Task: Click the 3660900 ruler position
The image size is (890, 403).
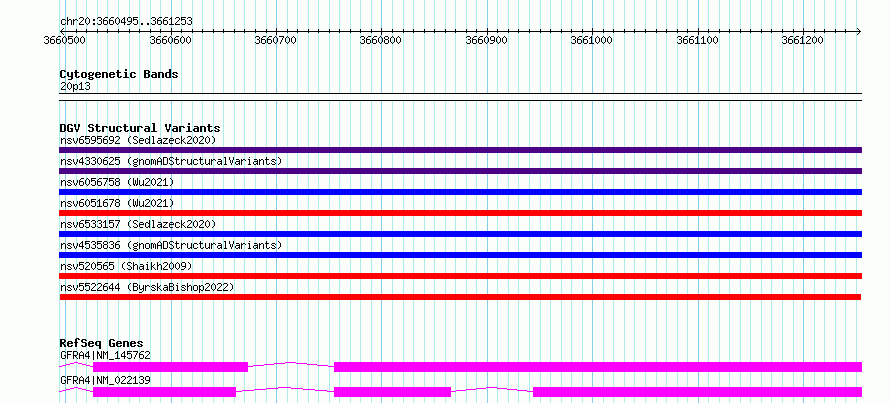Action: [x=486, y=40]
